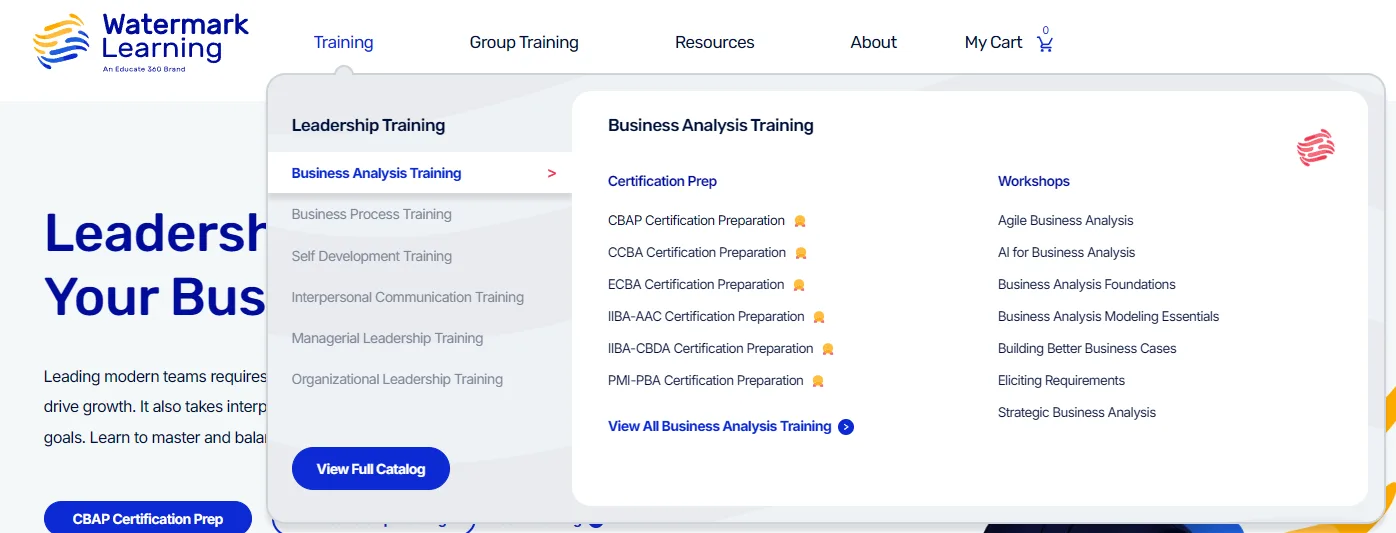Open PMI-PBA Certification Preparation link

[x=706, y=380]
